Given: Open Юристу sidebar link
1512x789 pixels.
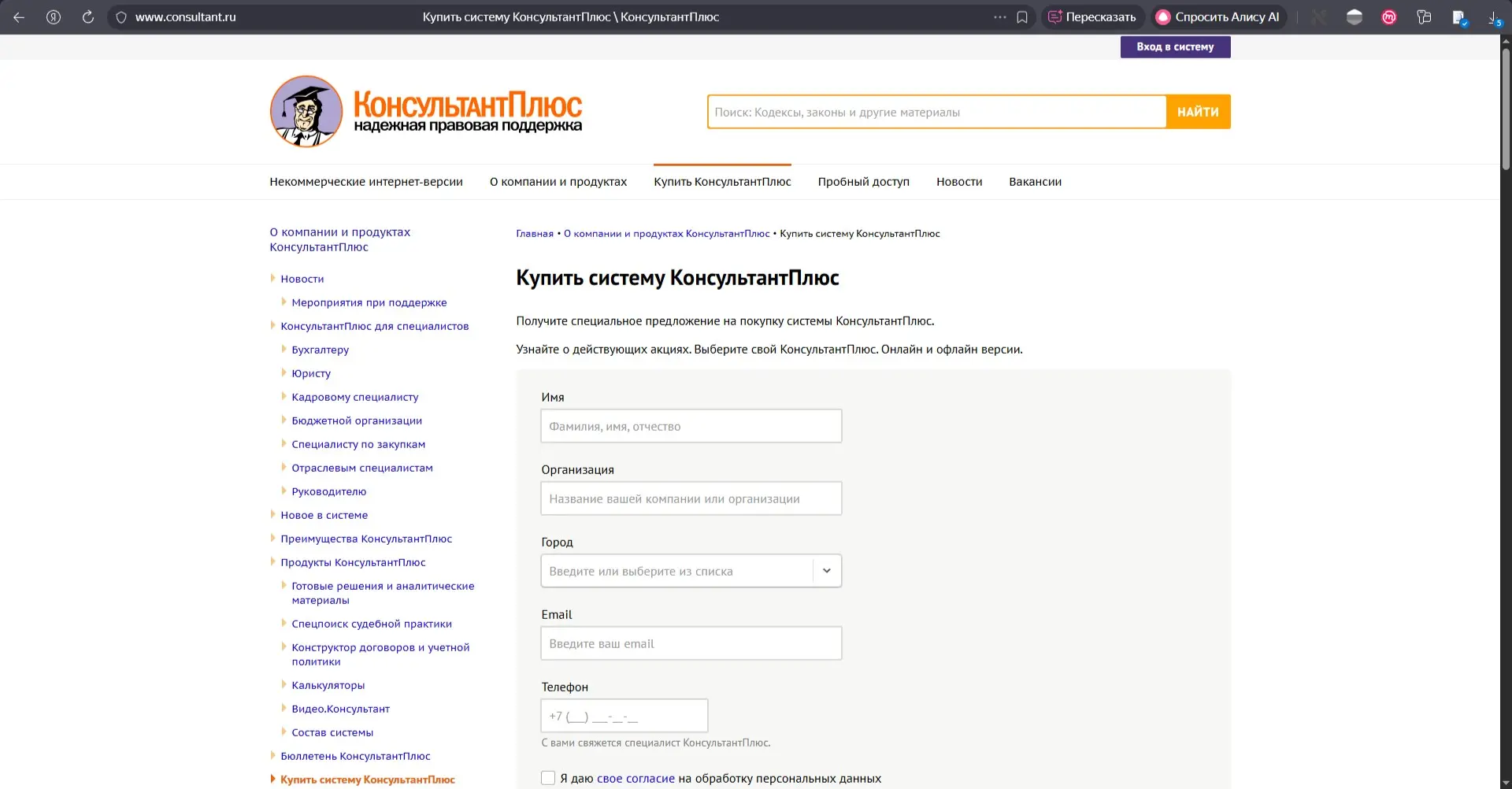Looking at the screenshot, I should click(311, 373).
